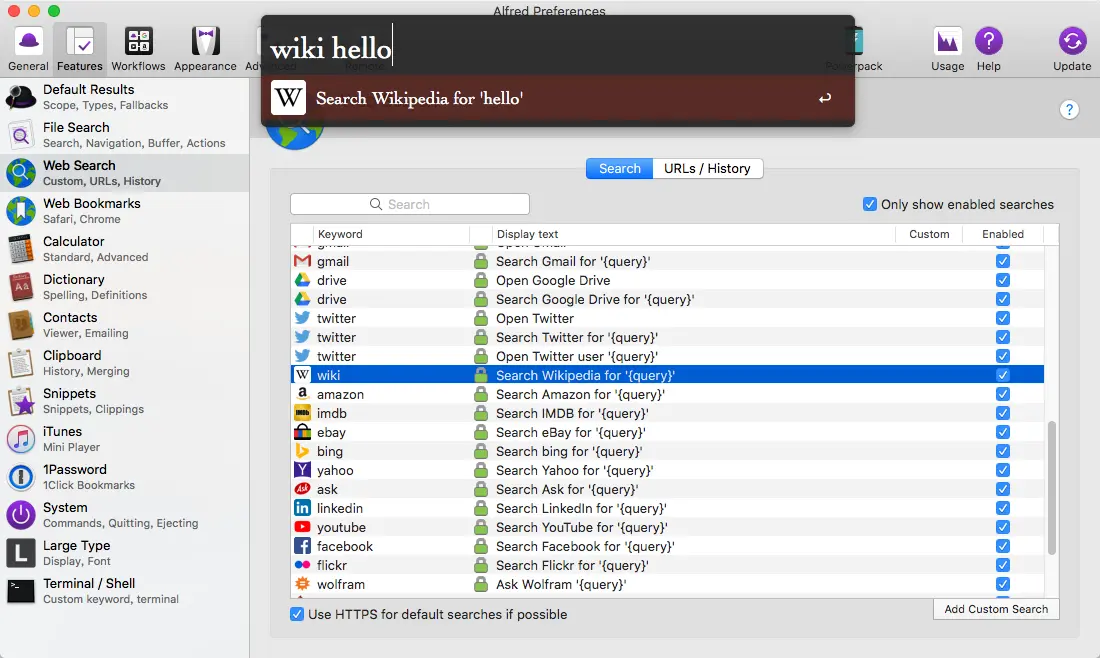The height and width of the screenshot is (658, 1100).
Task: Toggle Only show enabled searches checkbox
Action: point(870,204)
